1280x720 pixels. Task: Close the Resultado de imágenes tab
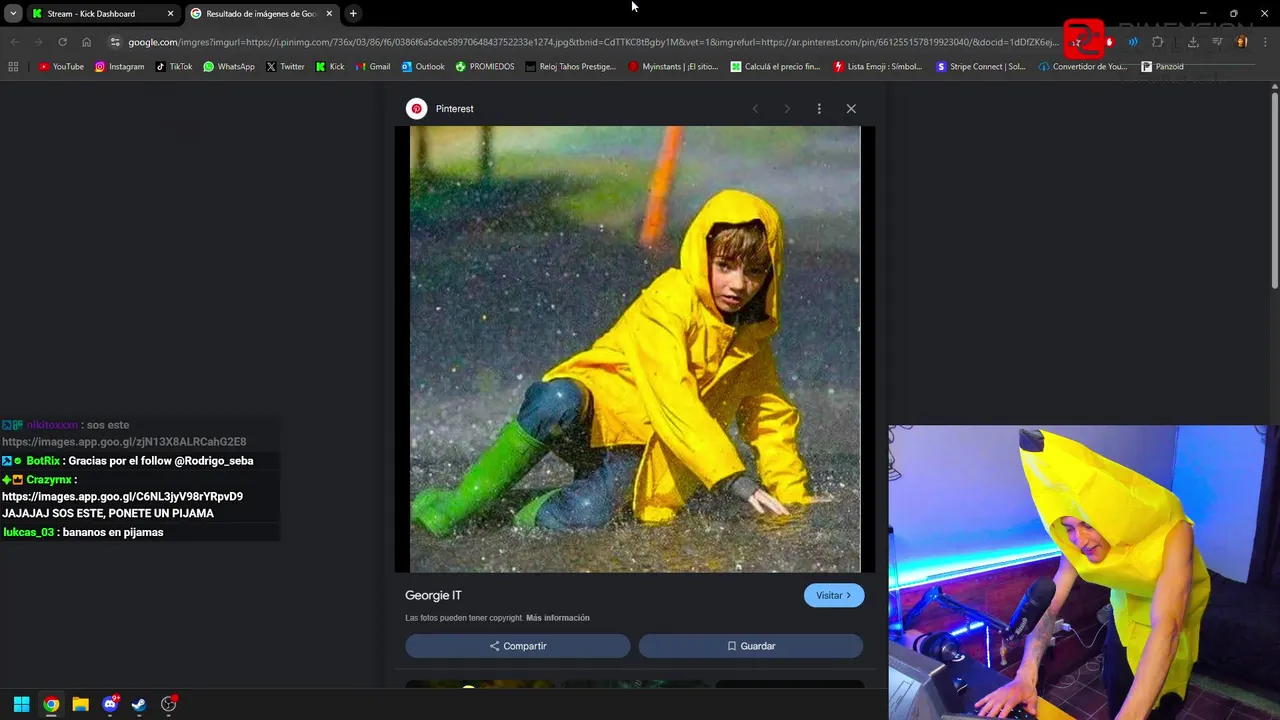click(x=329, y=14)
